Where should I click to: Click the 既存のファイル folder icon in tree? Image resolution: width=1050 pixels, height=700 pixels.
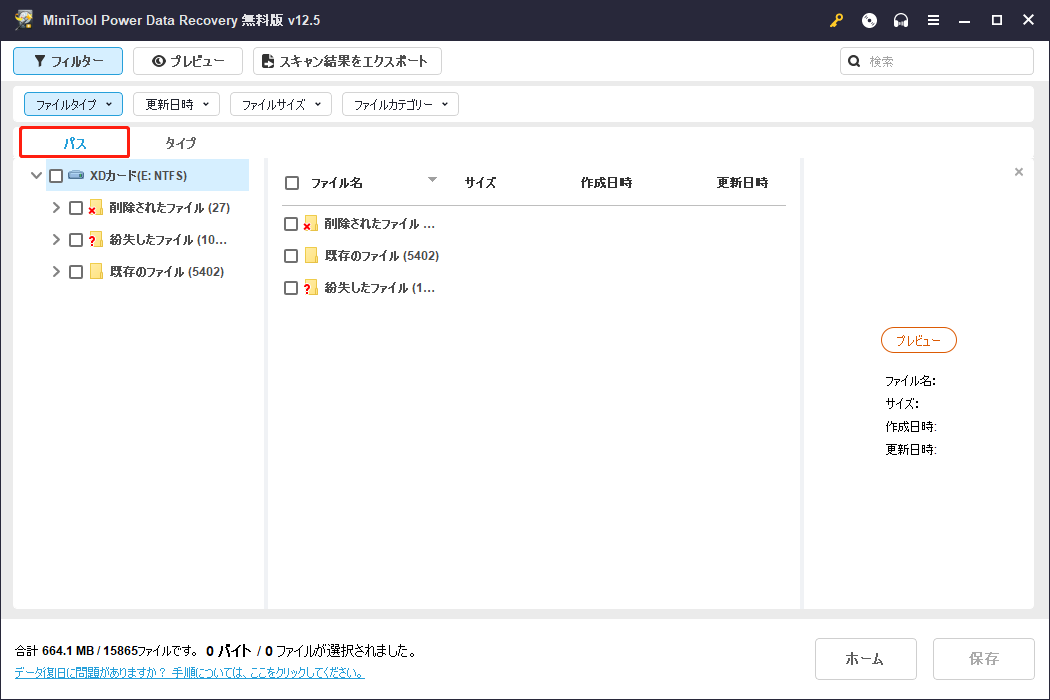click(x=96, y=271)
